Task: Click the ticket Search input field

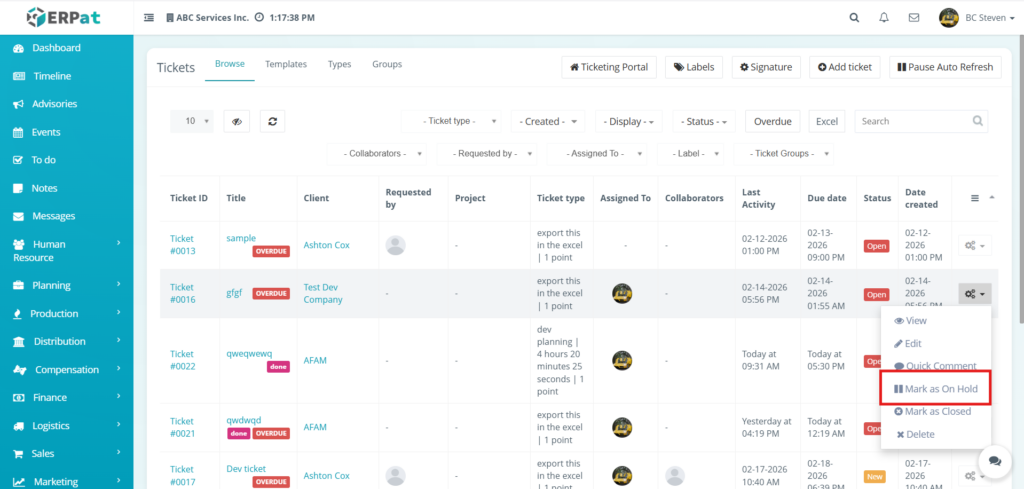Action: click(x=921, y=121)
